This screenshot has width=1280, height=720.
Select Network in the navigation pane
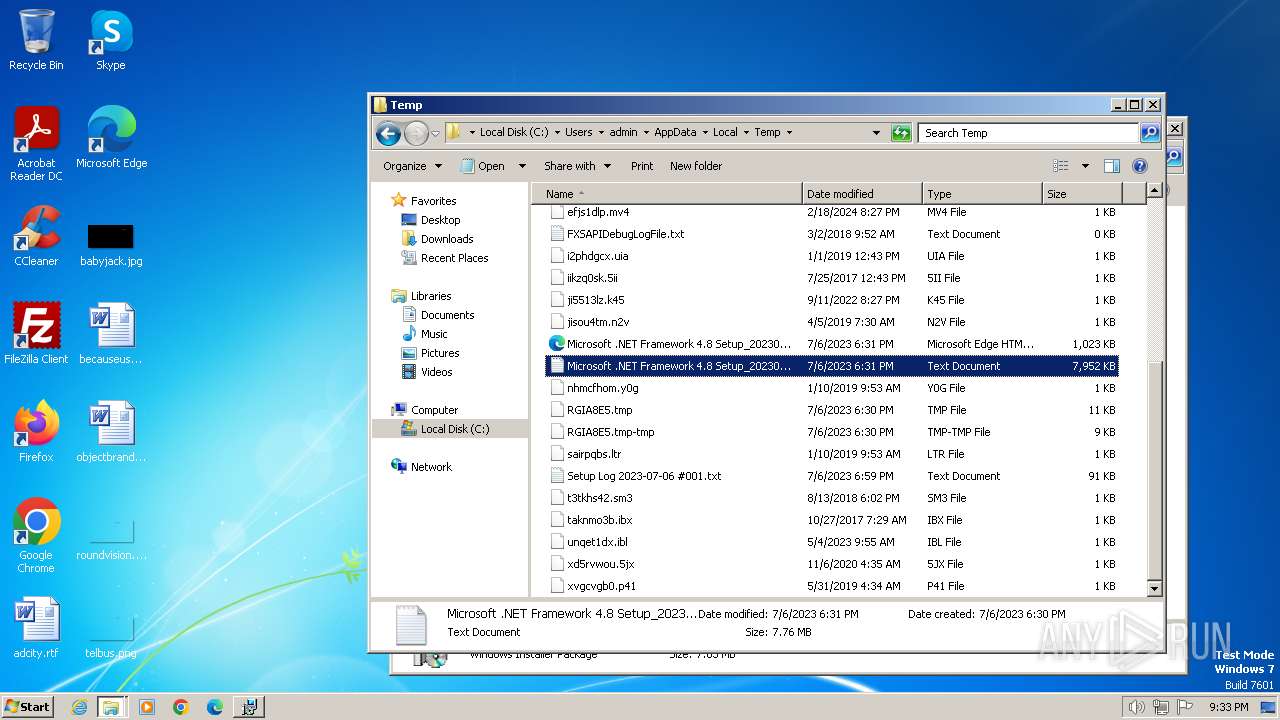(x=431, y=467)
